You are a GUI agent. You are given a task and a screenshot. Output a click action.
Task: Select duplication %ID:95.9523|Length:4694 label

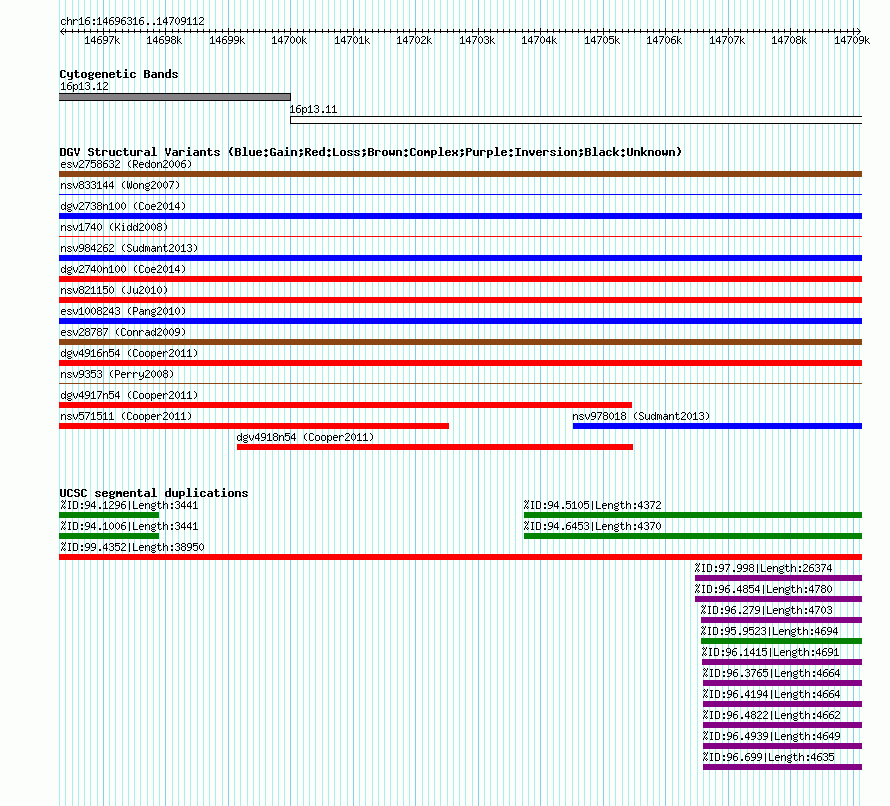click(x=769, y=632)
